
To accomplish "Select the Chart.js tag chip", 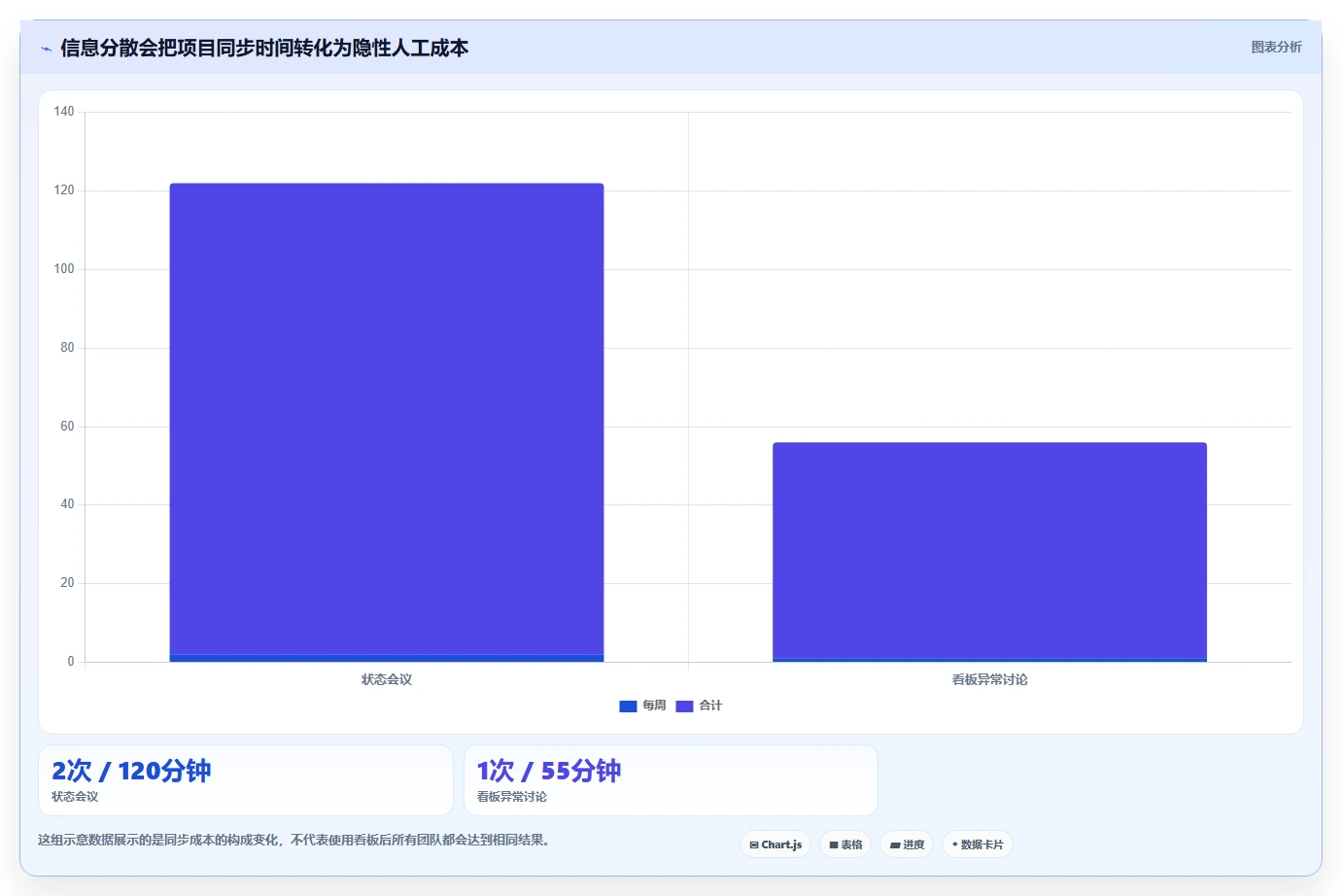I will pyautogui.click(x=775, y=844).
